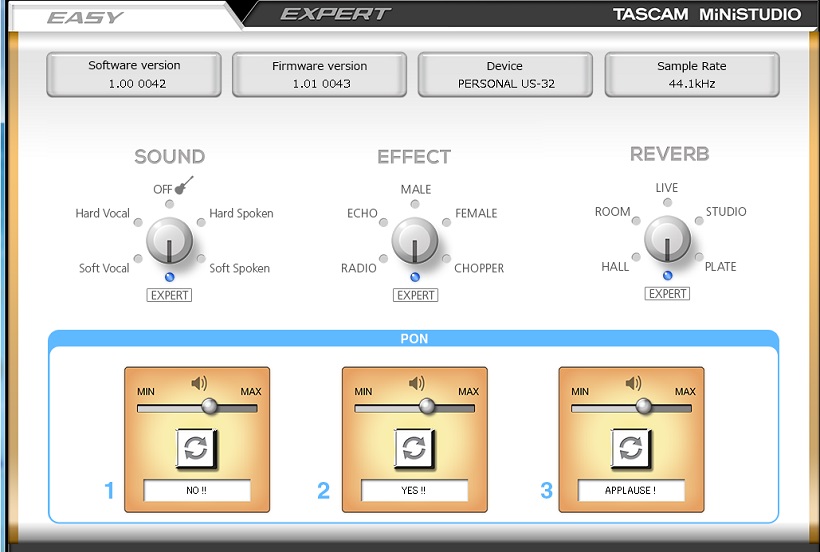Click the reload icon for PON 2
This screenshot has width=820, height=552.
[413, 448]
